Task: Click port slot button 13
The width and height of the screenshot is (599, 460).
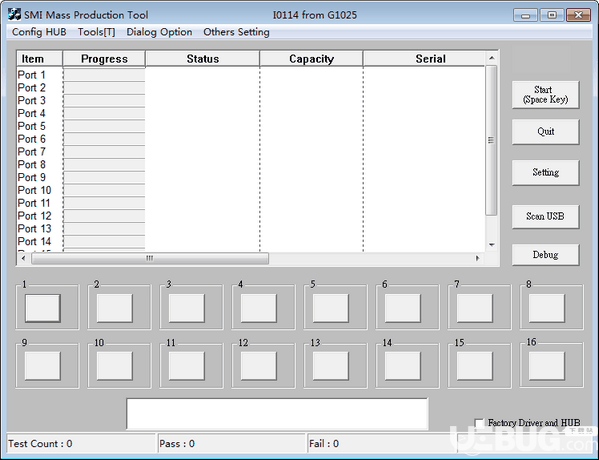Action: (x=331, y=366)
